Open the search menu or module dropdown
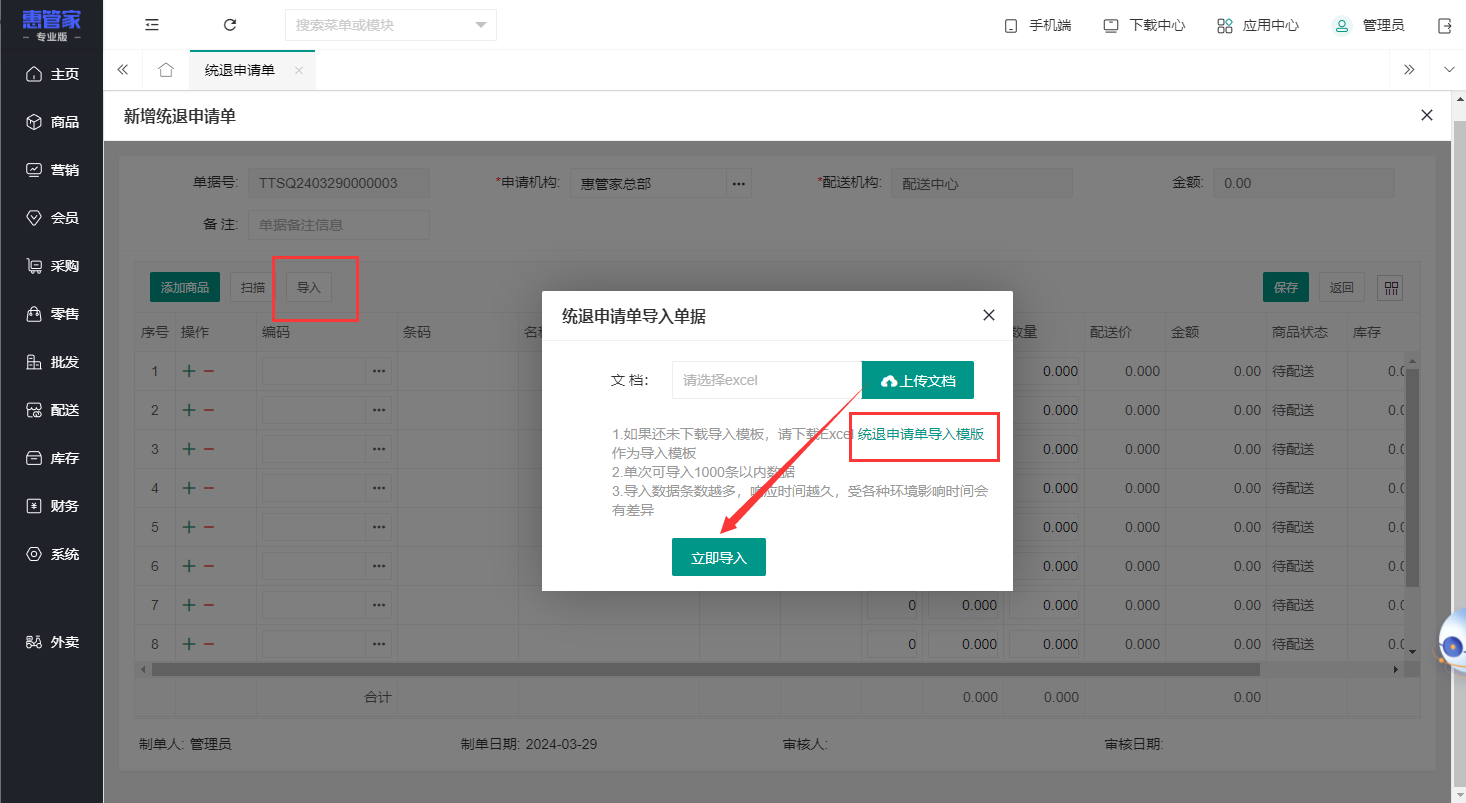Screen dimensions: 1466x803 [390, 25]
